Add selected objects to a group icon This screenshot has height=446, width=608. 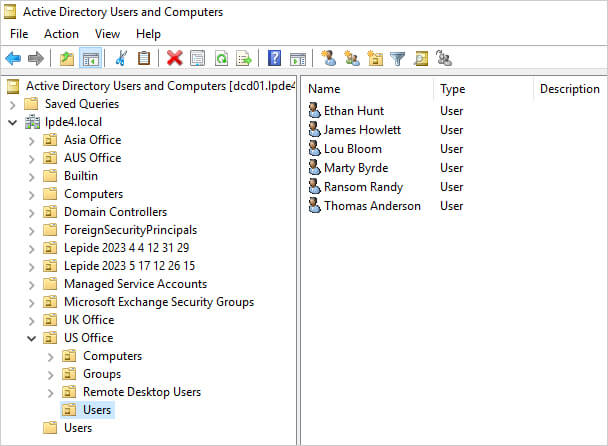pos(444,58)
